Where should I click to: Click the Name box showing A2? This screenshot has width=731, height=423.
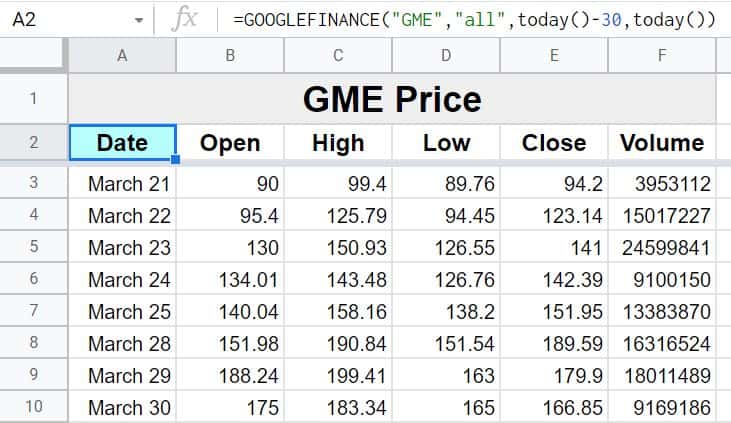[60, 20]
